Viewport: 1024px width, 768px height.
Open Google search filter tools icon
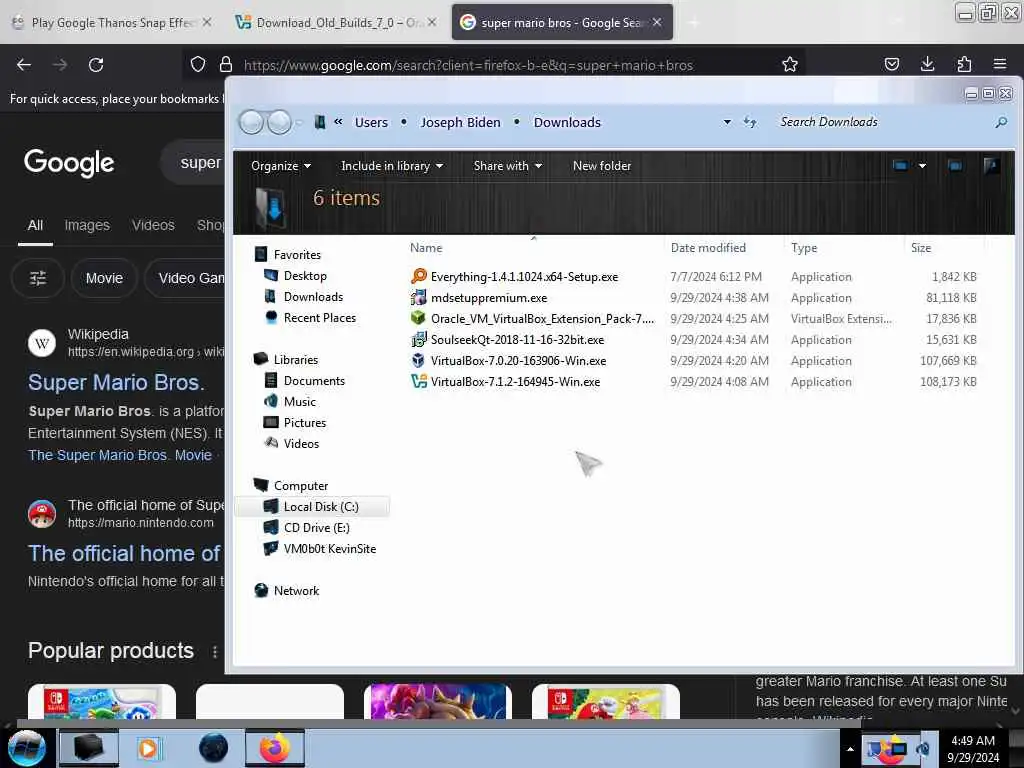pos(38,278)
